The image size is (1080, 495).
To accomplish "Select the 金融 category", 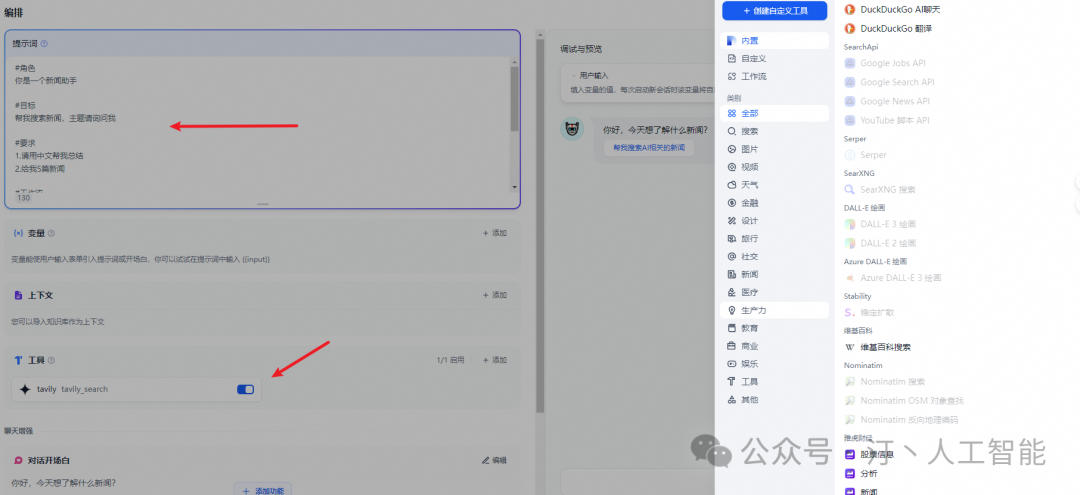I will [x=774, y=202].
